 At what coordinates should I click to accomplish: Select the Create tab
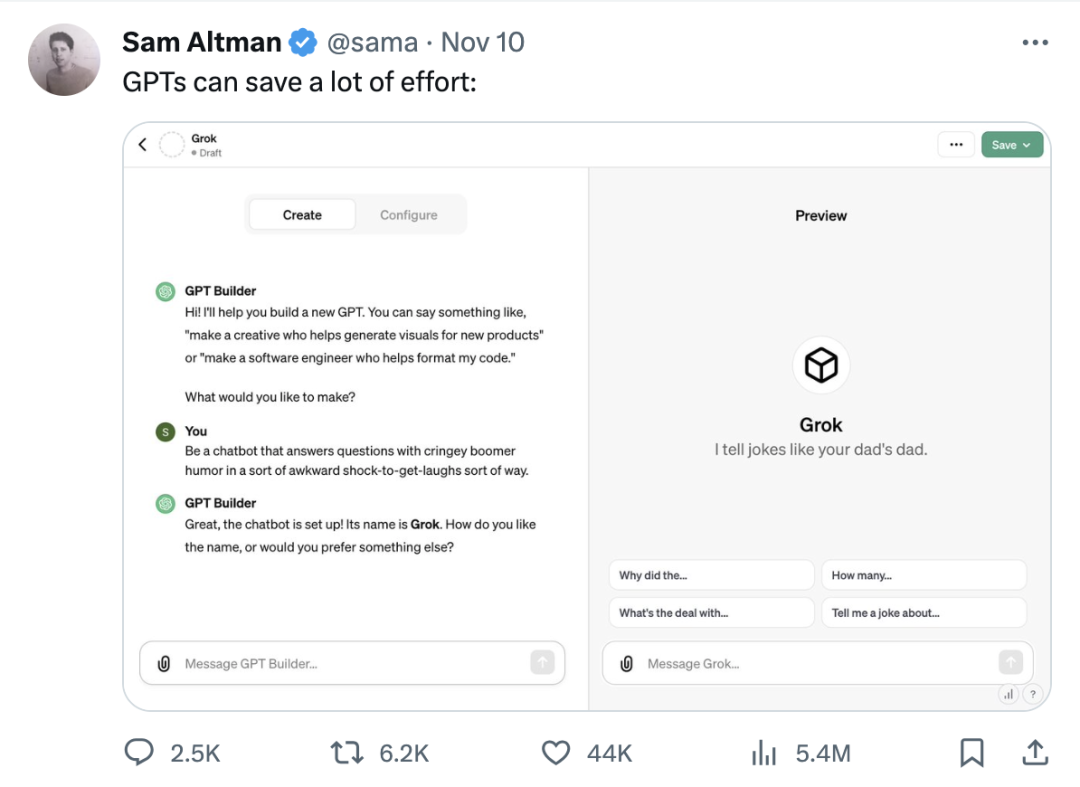[x=302, y=215]
